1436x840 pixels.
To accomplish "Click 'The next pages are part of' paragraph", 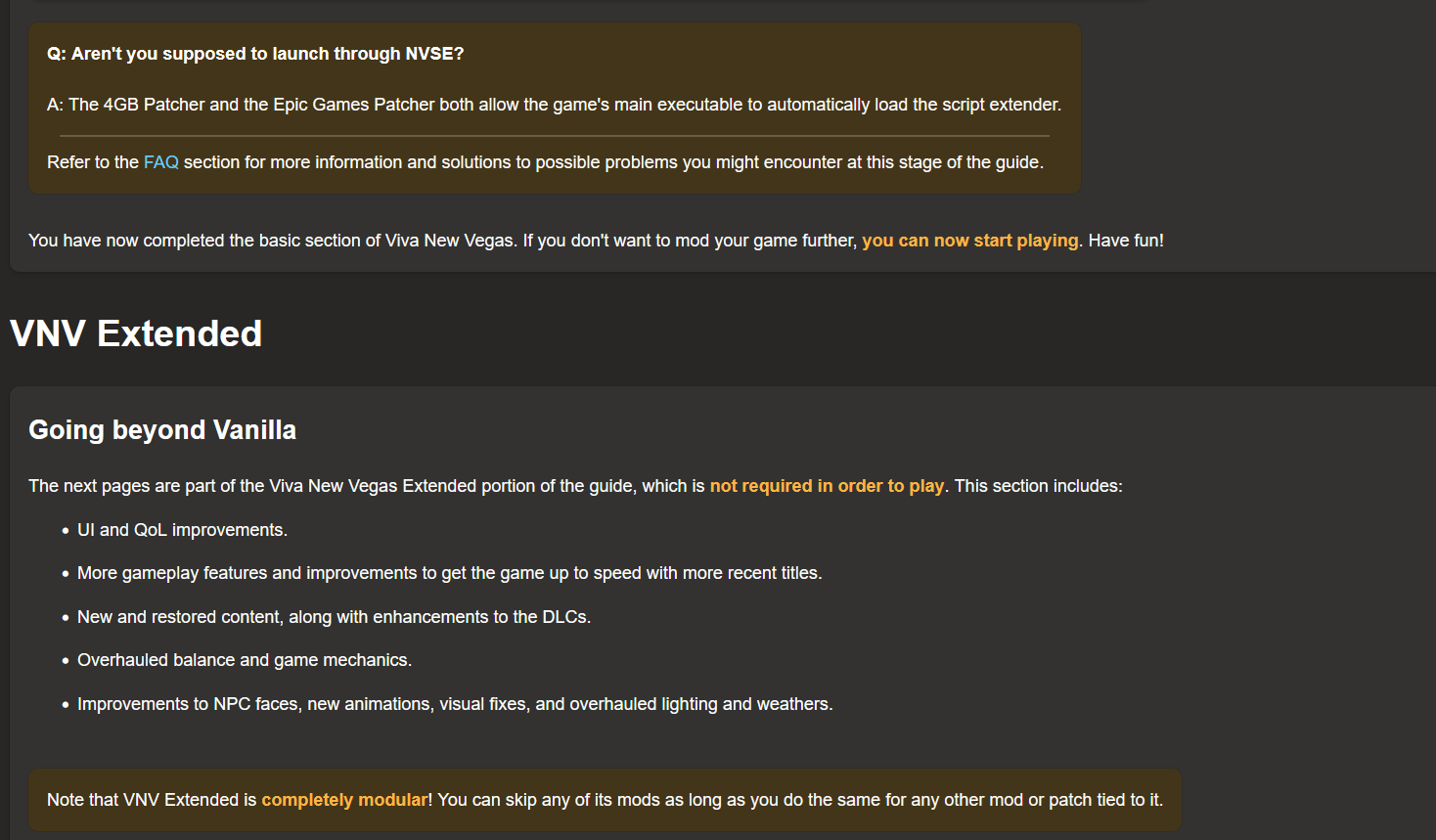I will click(575, 486).
